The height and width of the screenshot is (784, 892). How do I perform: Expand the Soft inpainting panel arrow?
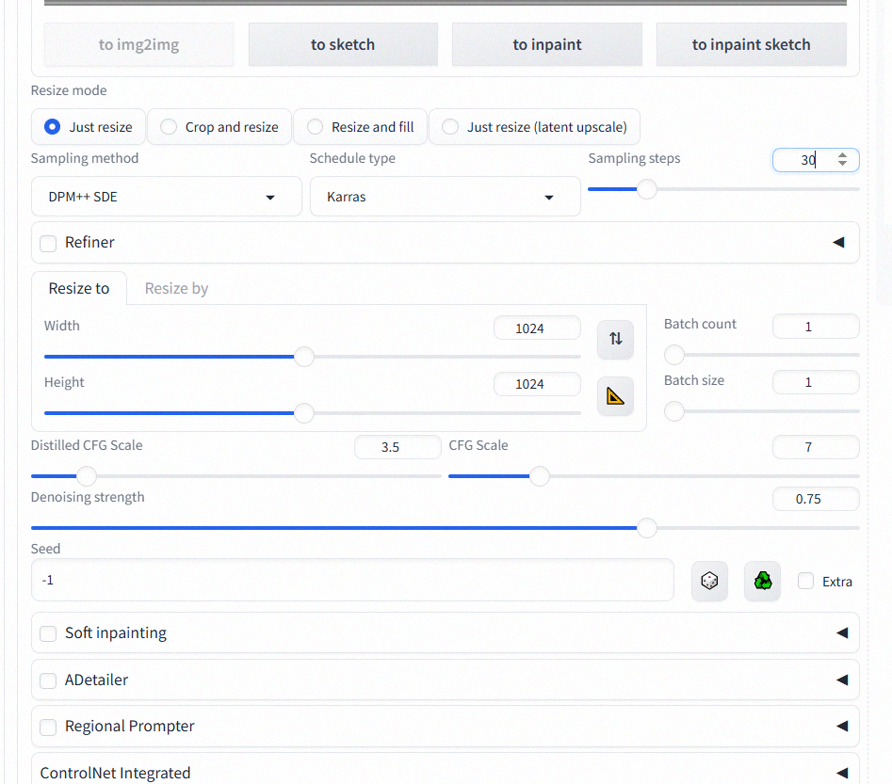[x=843, y=633]
